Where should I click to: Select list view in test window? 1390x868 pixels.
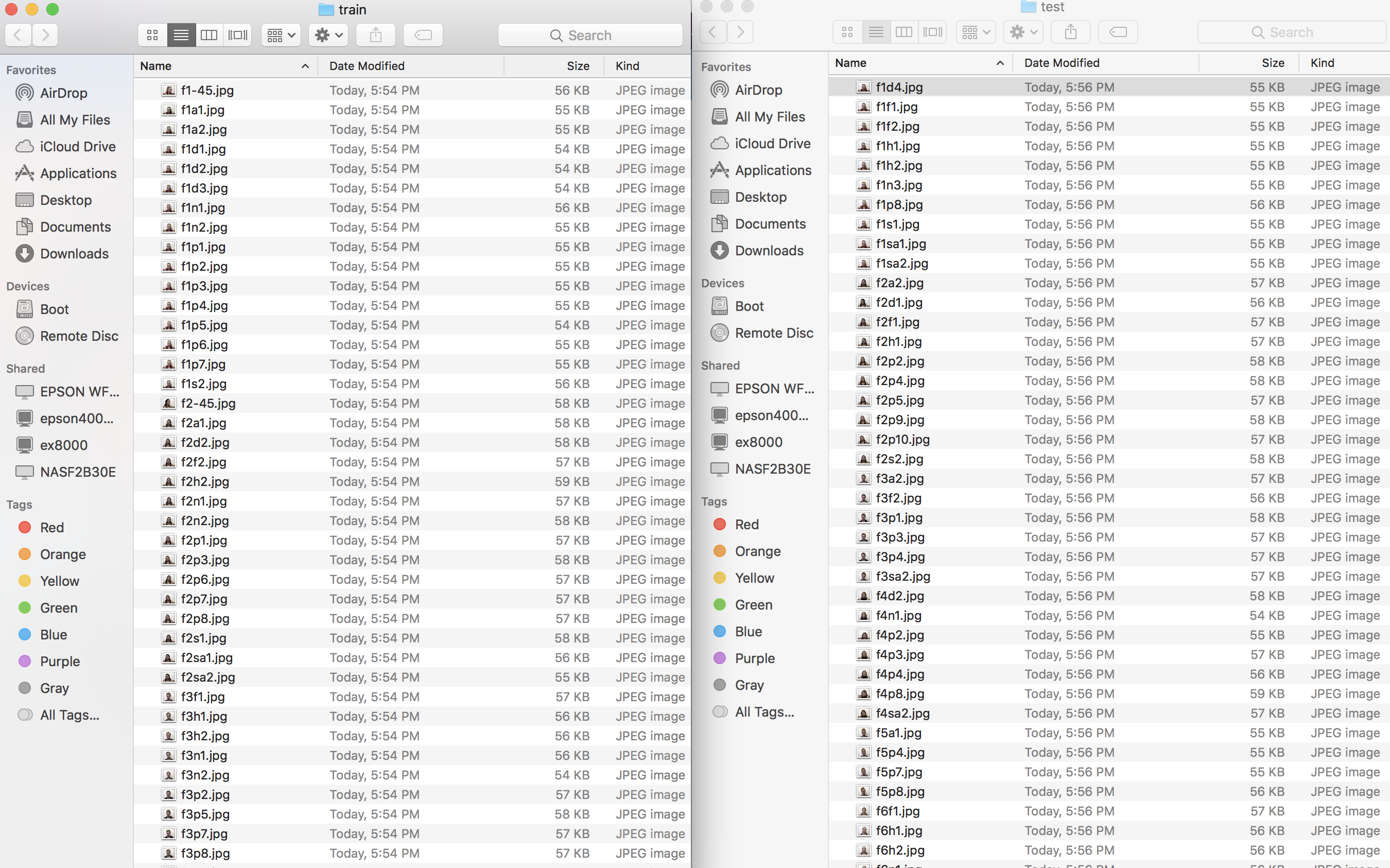coord(876,32)
